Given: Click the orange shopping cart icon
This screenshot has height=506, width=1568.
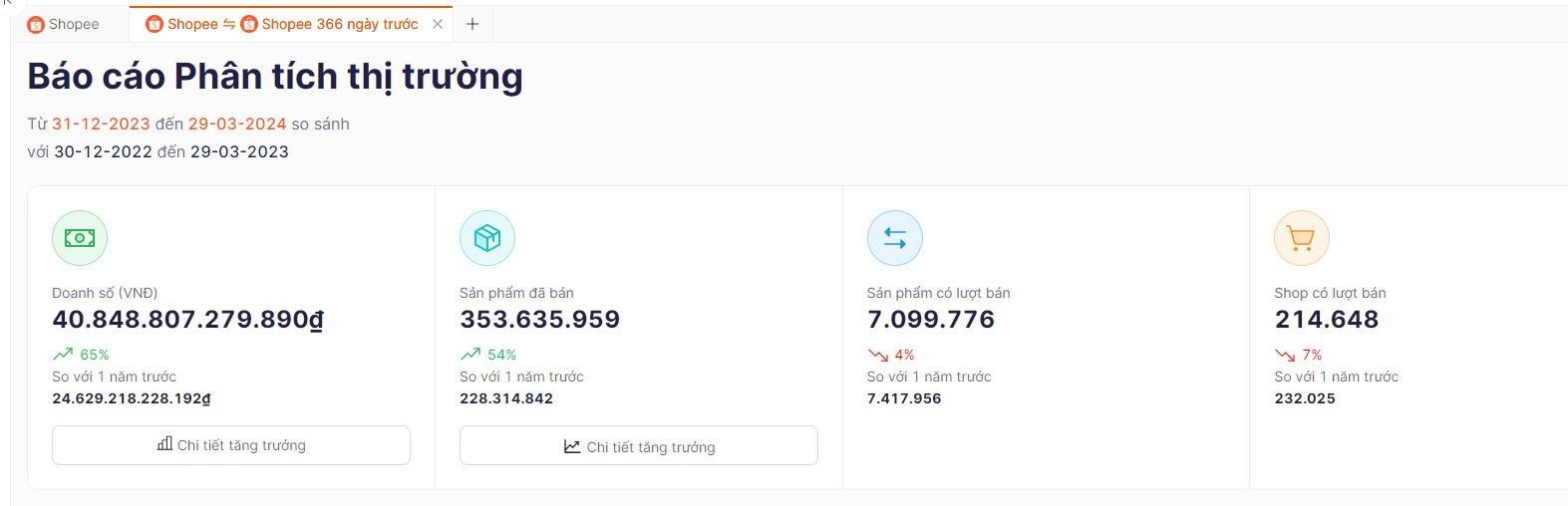Looking at the screenshot, I should (1302, 238).
